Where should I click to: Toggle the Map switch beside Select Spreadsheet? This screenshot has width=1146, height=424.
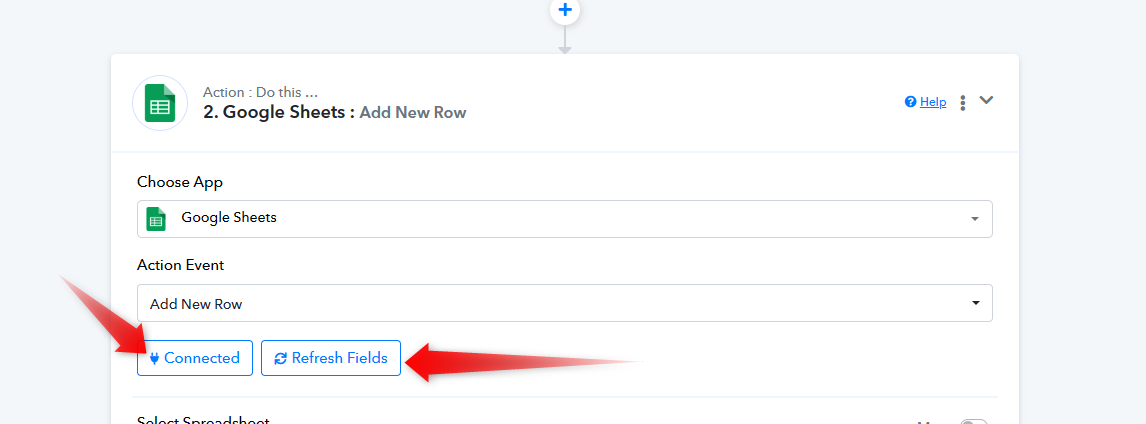click(x=974, y=421)
